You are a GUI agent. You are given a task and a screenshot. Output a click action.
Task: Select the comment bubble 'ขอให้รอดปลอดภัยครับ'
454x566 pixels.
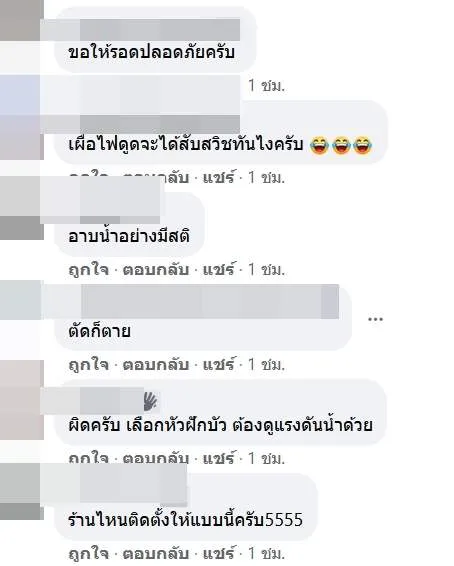155,40
